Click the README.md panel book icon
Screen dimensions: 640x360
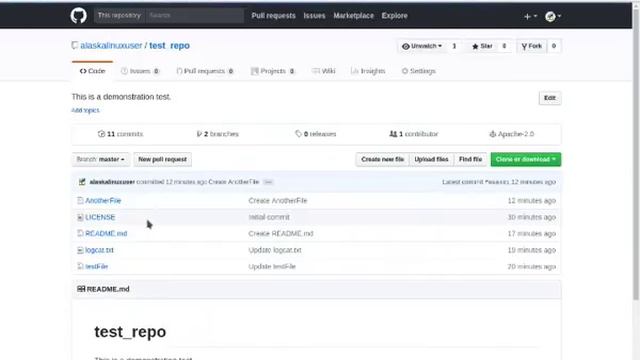click(81, 289)
